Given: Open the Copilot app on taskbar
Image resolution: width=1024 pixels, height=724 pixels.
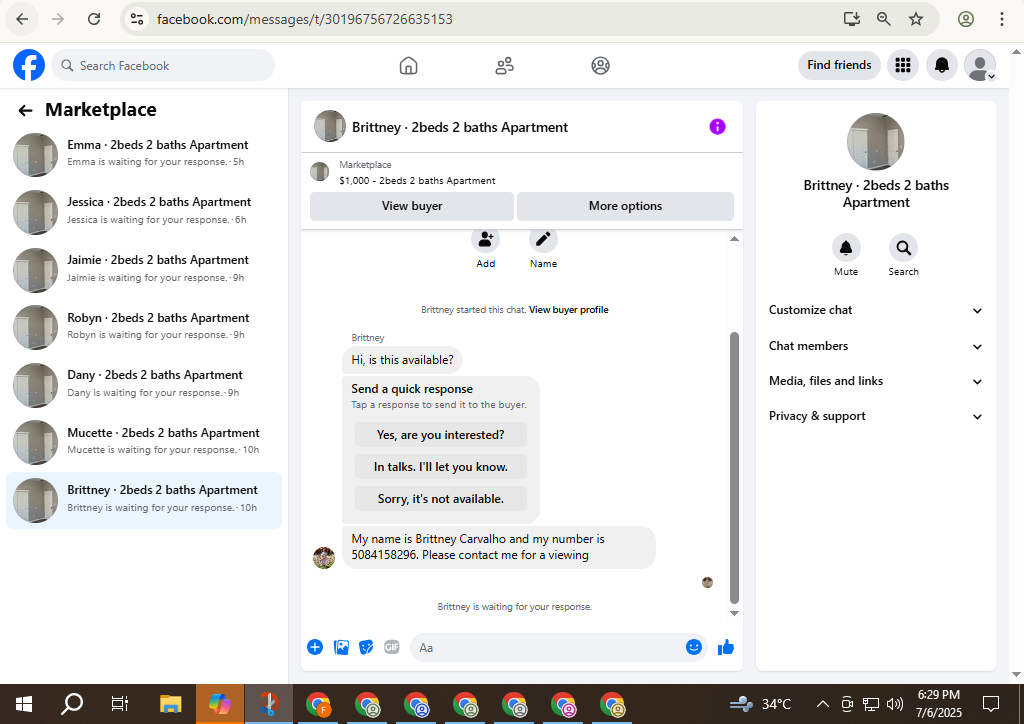Looking at the screenshot, I should [220, 704].
